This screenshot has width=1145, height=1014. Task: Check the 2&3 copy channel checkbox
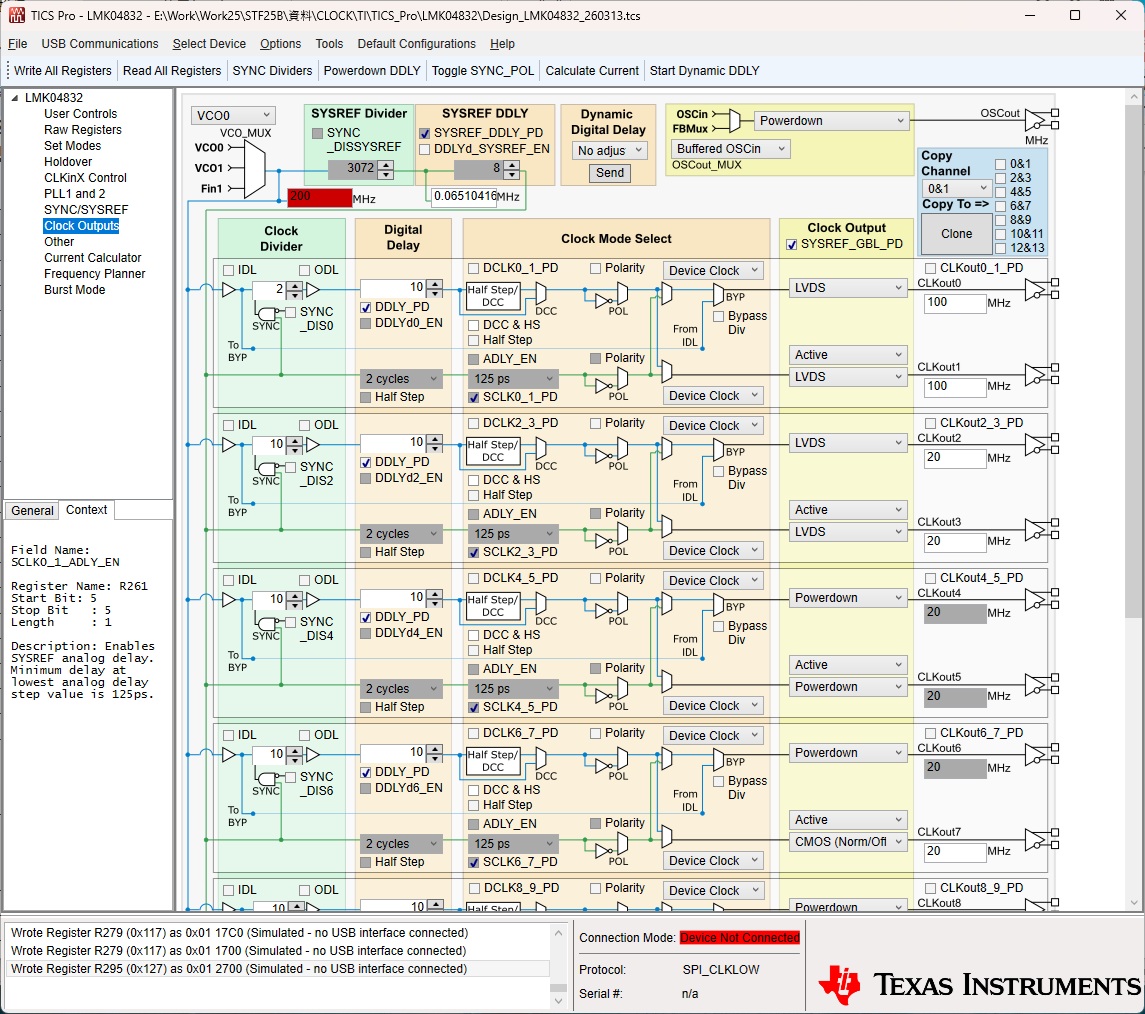1000,178
